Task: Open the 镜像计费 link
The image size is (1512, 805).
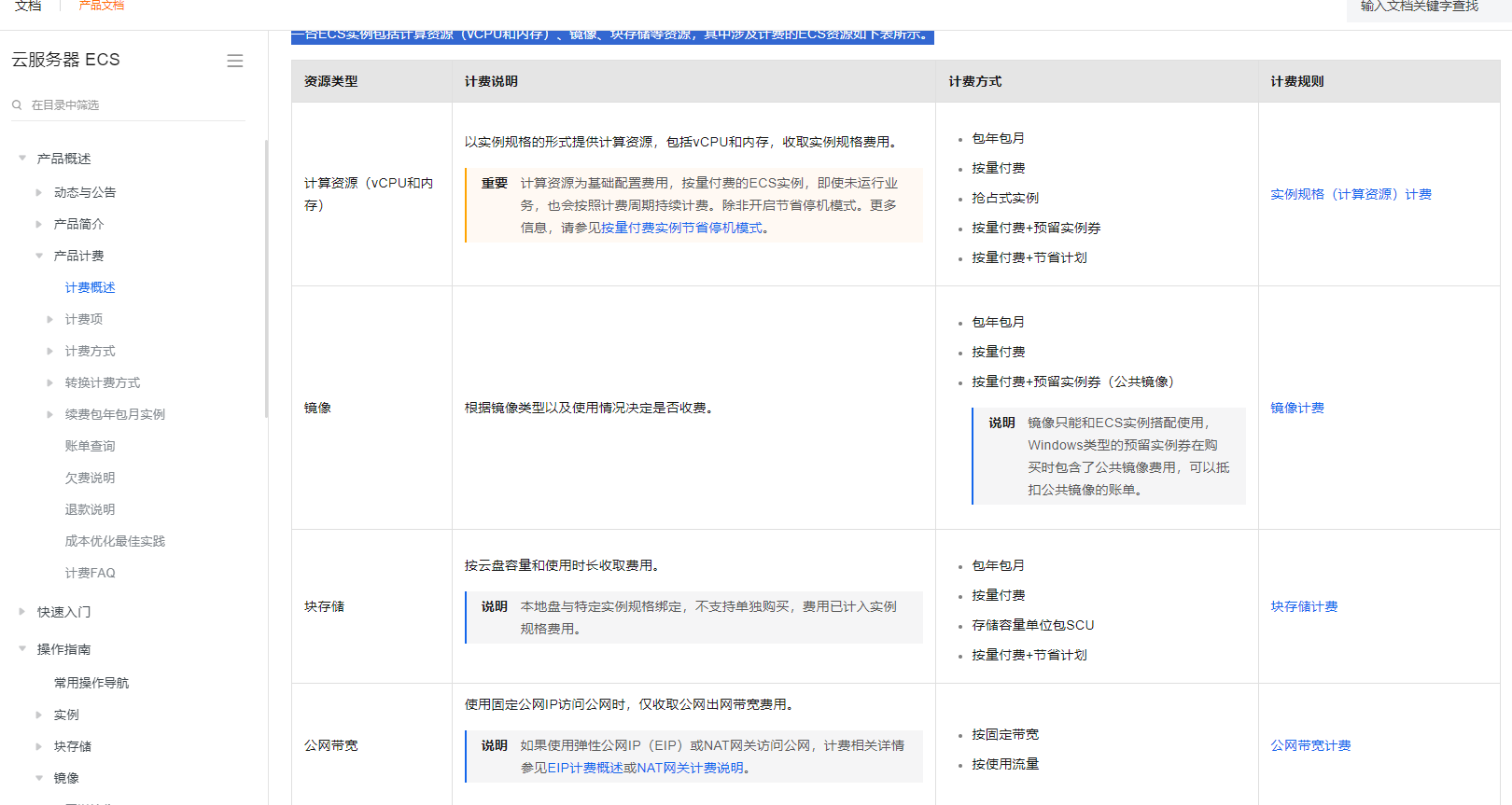Action: coord(1297,408)
